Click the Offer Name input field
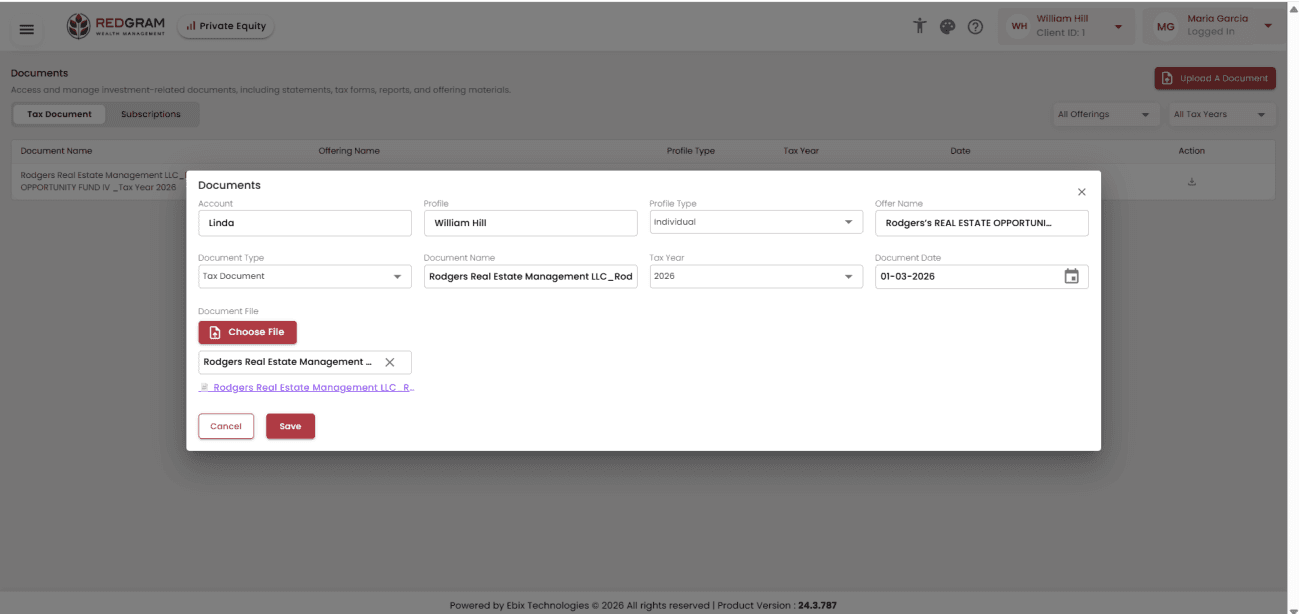 click(x=982, y=223)
